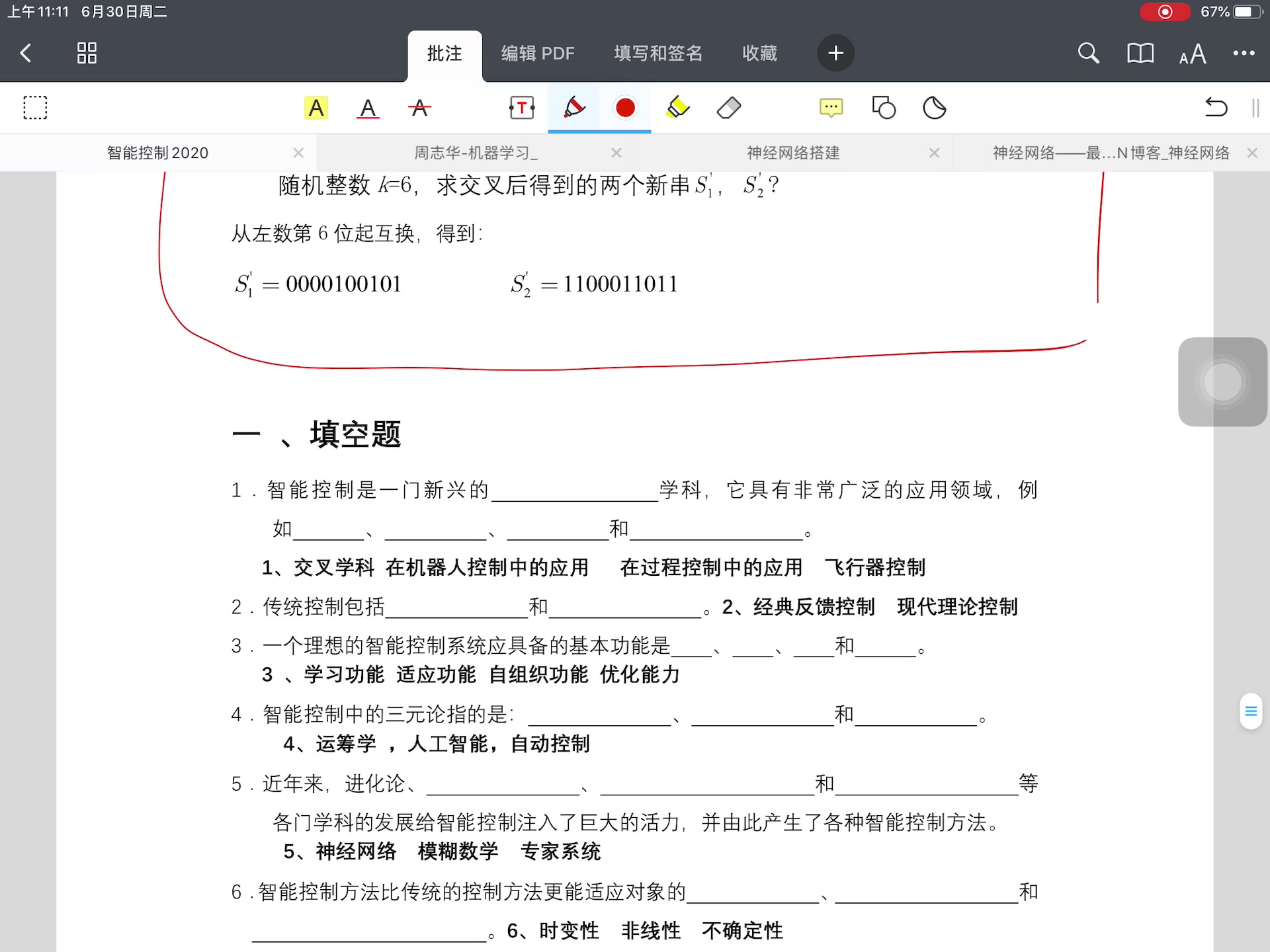Select the strikethrough text tool

coord(419,108)
